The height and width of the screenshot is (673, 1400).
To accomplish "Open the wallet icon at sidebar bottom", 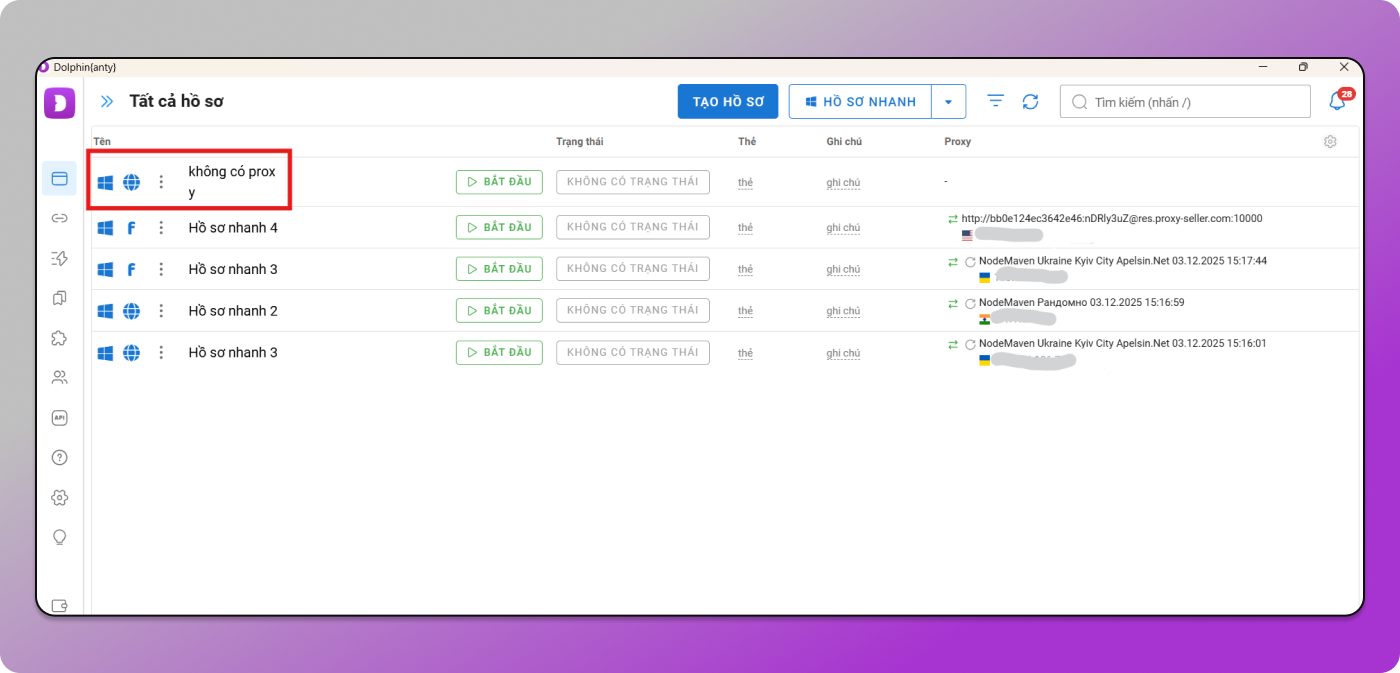I will pyautogui.click(x=59, y=605).
